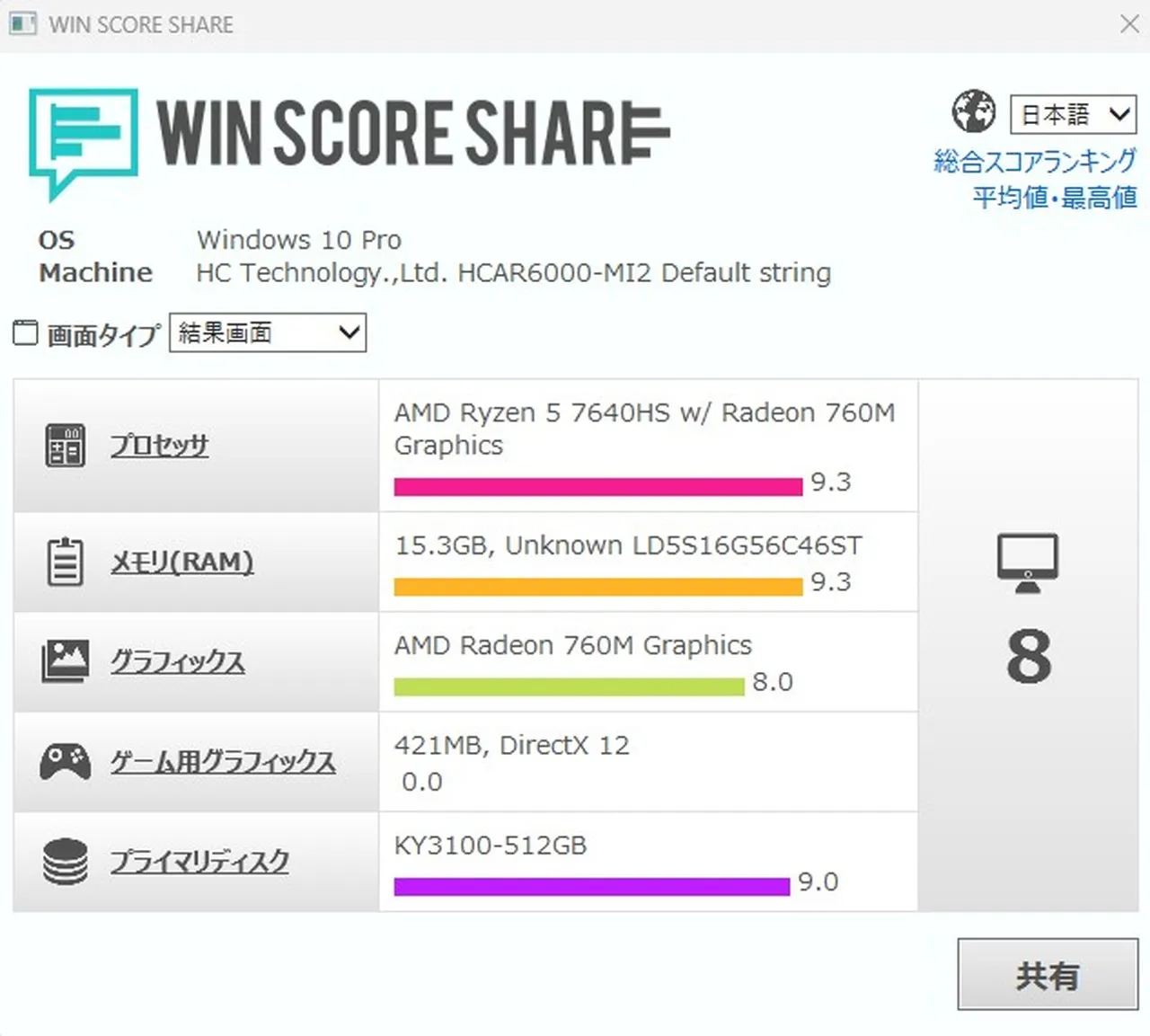The width and height of the screenshot is (1150, 1036).
Task: Open the プロセッサ link
Action: [x=159, y=446]
